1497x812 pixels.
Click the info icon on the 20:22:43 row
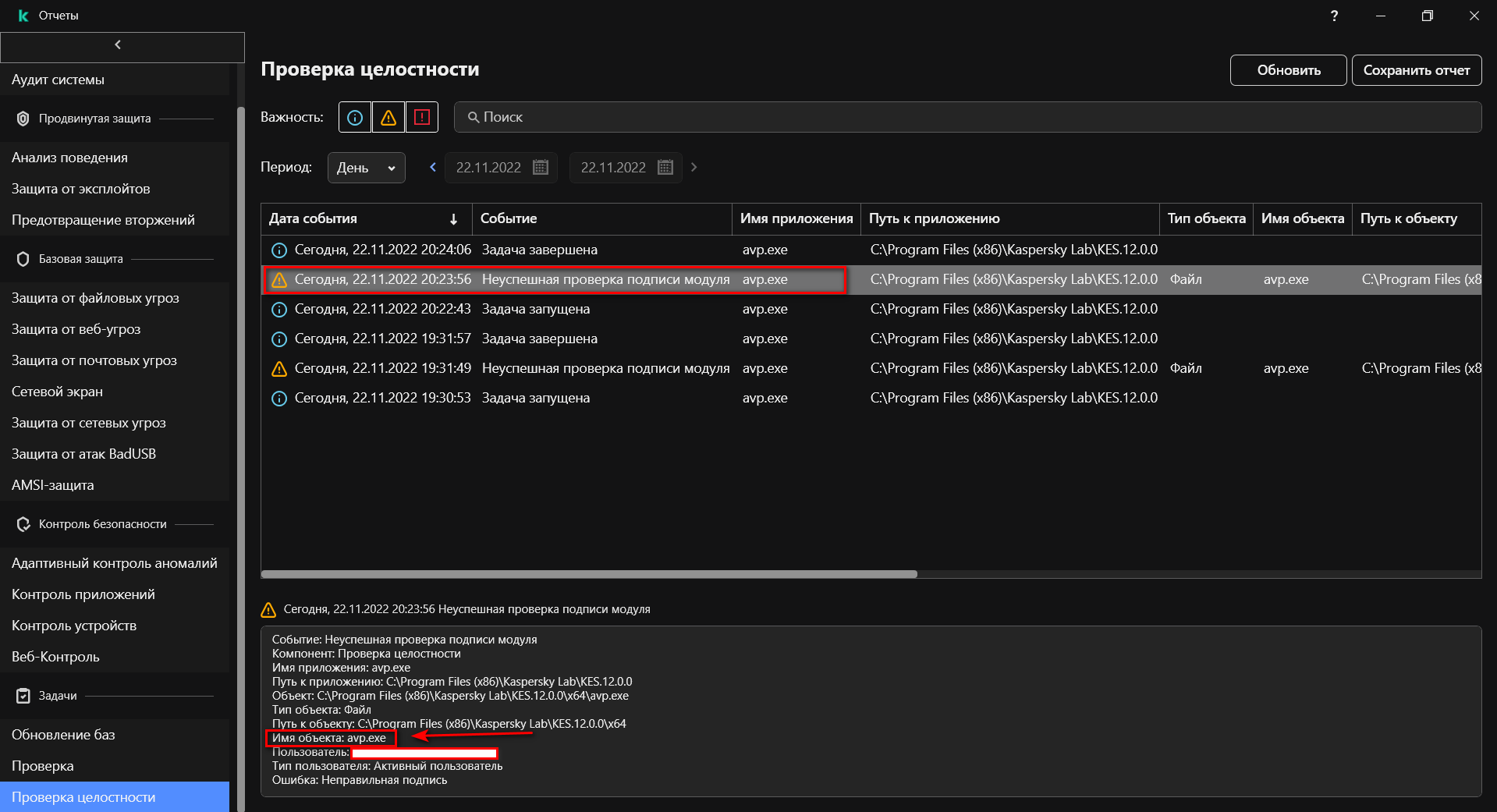click(x=279, y=310)
